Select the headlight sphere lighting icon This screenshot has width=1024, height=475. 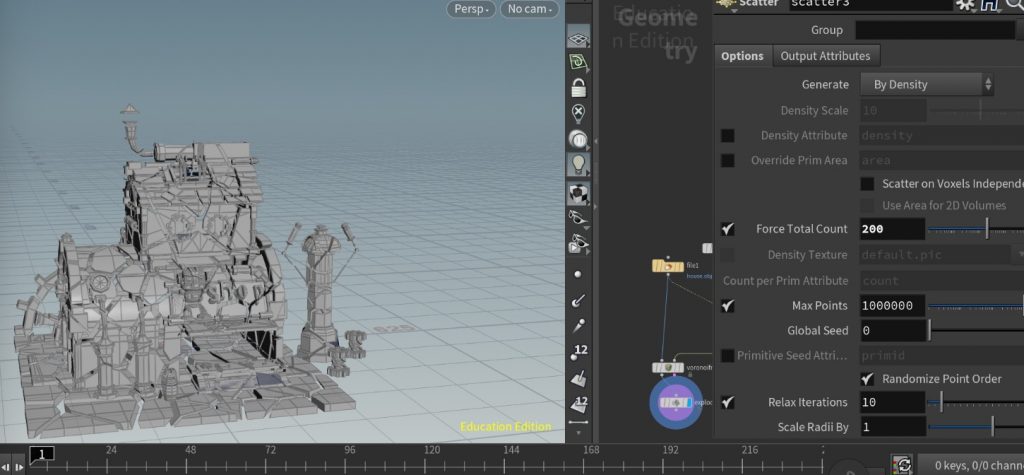(578, 139)
